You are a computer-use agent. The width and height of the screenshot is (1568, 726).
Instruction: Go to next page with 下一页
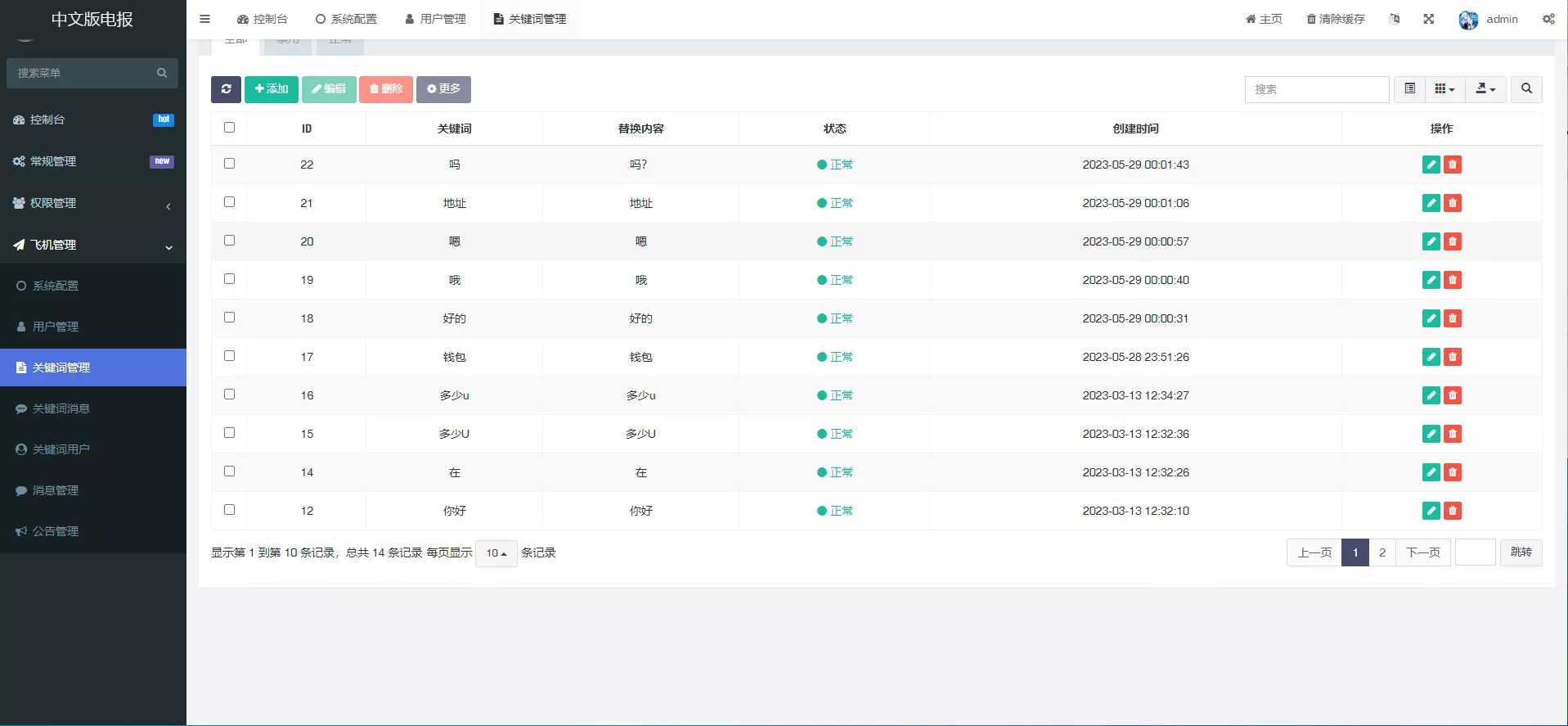1422,552
